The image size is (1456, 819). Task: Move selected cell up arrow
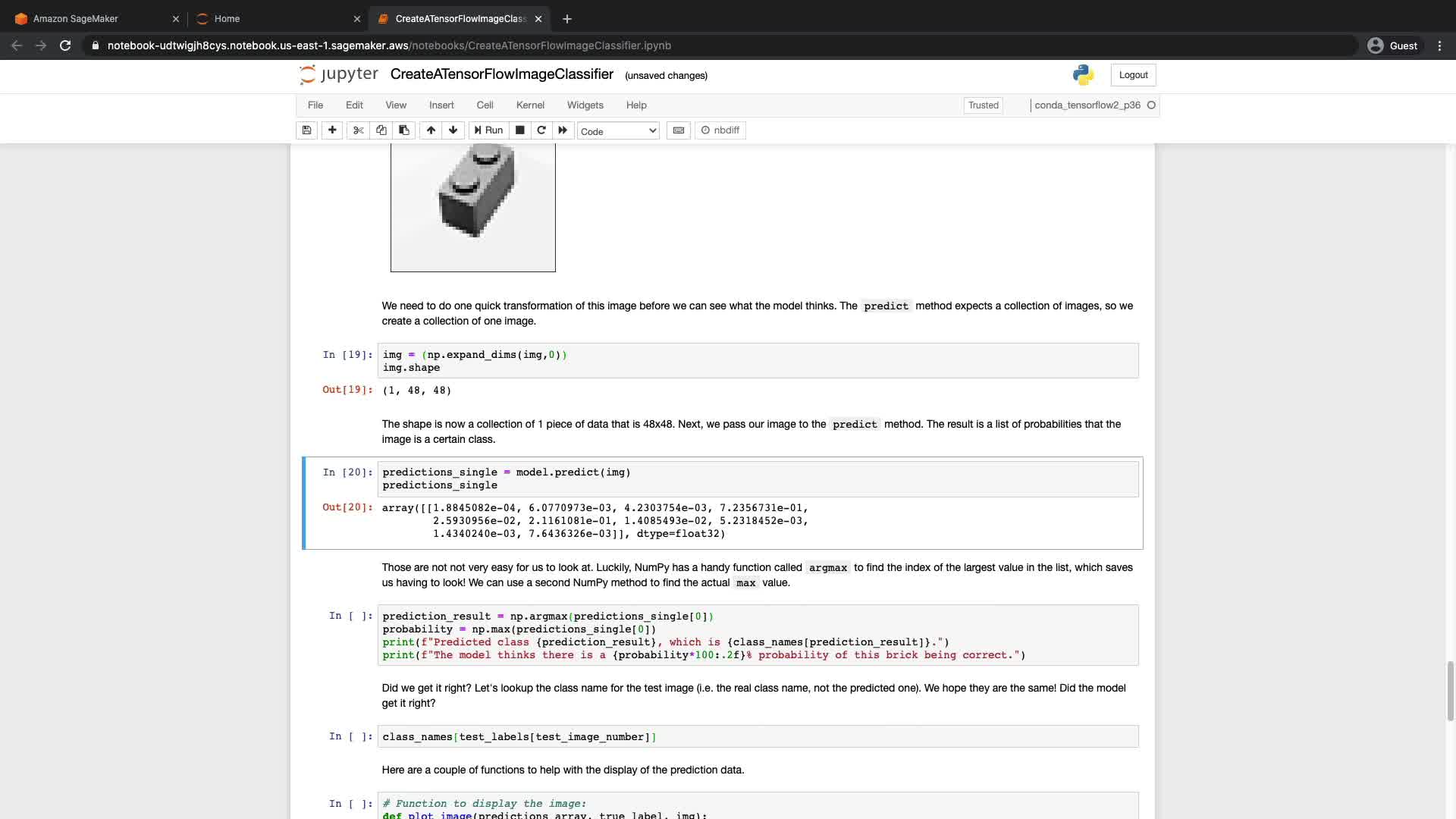tap(431, 130)
